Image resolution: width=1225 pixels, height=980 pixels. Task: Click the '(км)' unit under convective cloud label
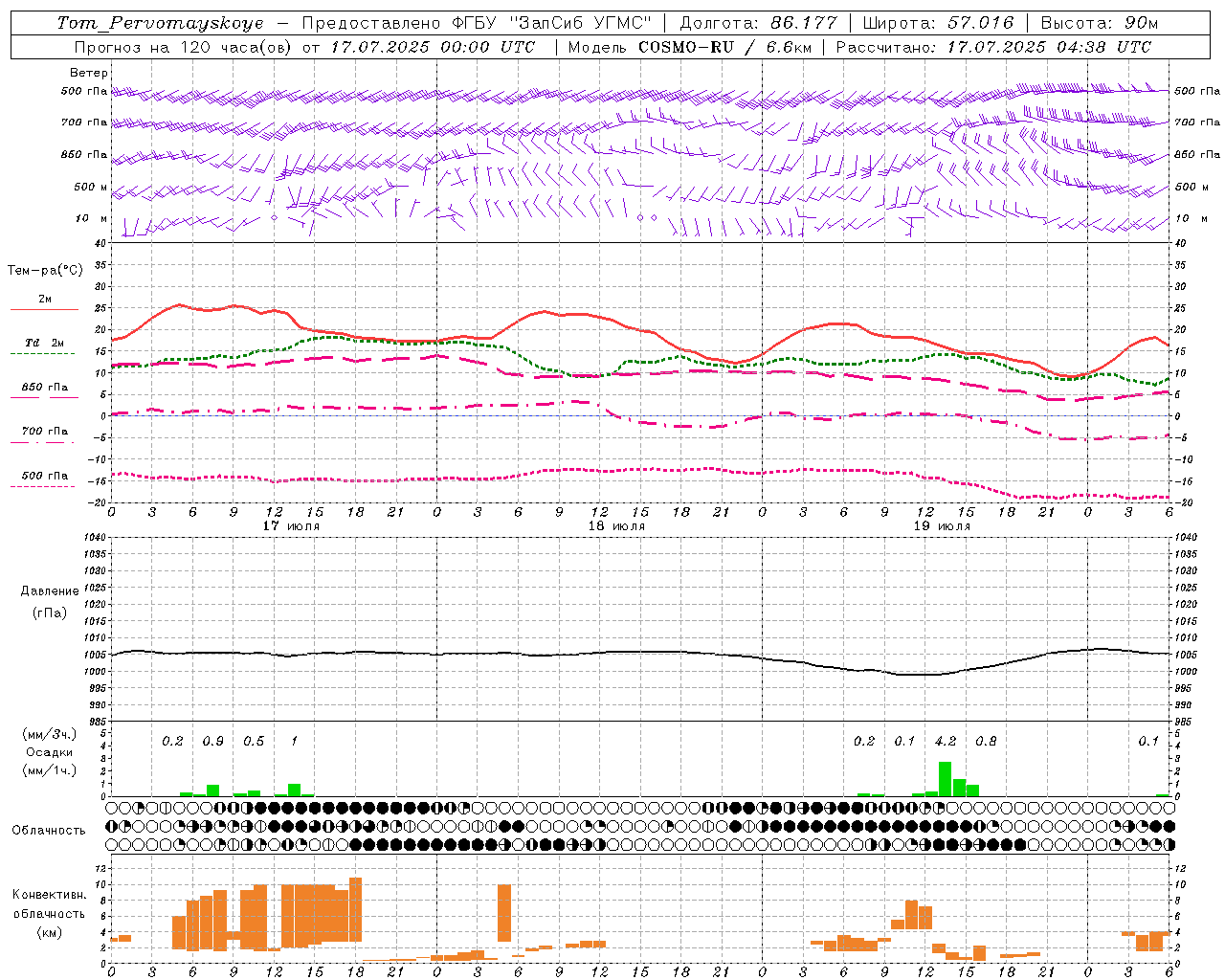(x=50, y=932)
